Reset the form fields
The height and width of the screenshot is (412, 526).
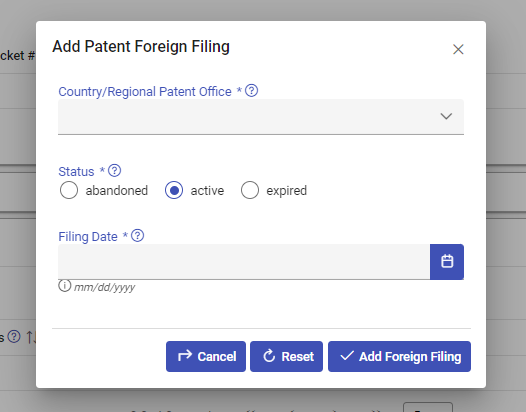[286, 356]
